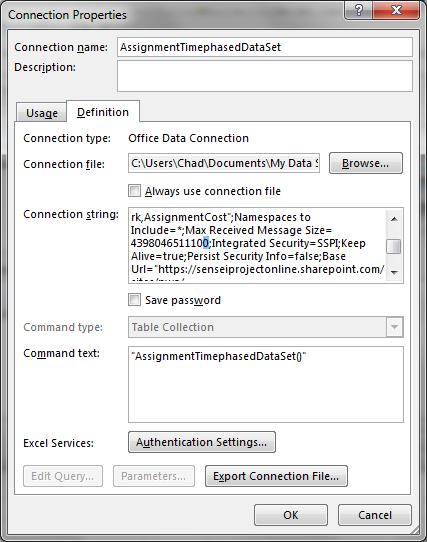Viewport: 427px width, 542px height.
Task: Click the help question mark button
Action: (x=359, y=10)
